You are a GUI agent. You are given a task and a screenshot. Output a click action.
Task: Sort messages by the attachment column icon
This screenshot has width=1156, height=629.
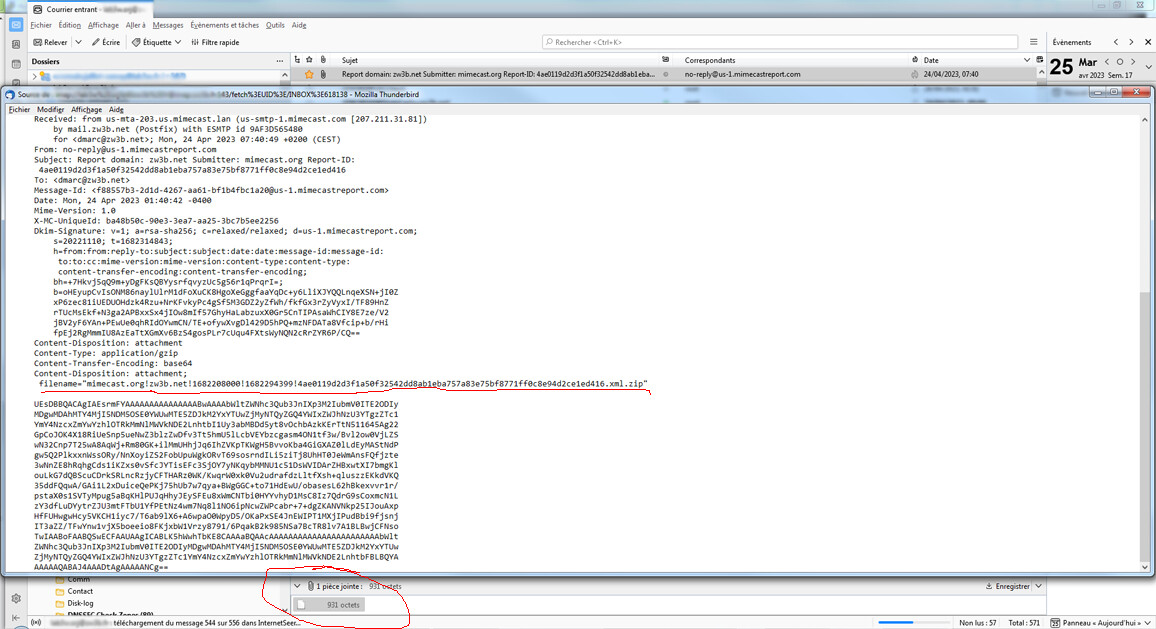click(324, 60)
